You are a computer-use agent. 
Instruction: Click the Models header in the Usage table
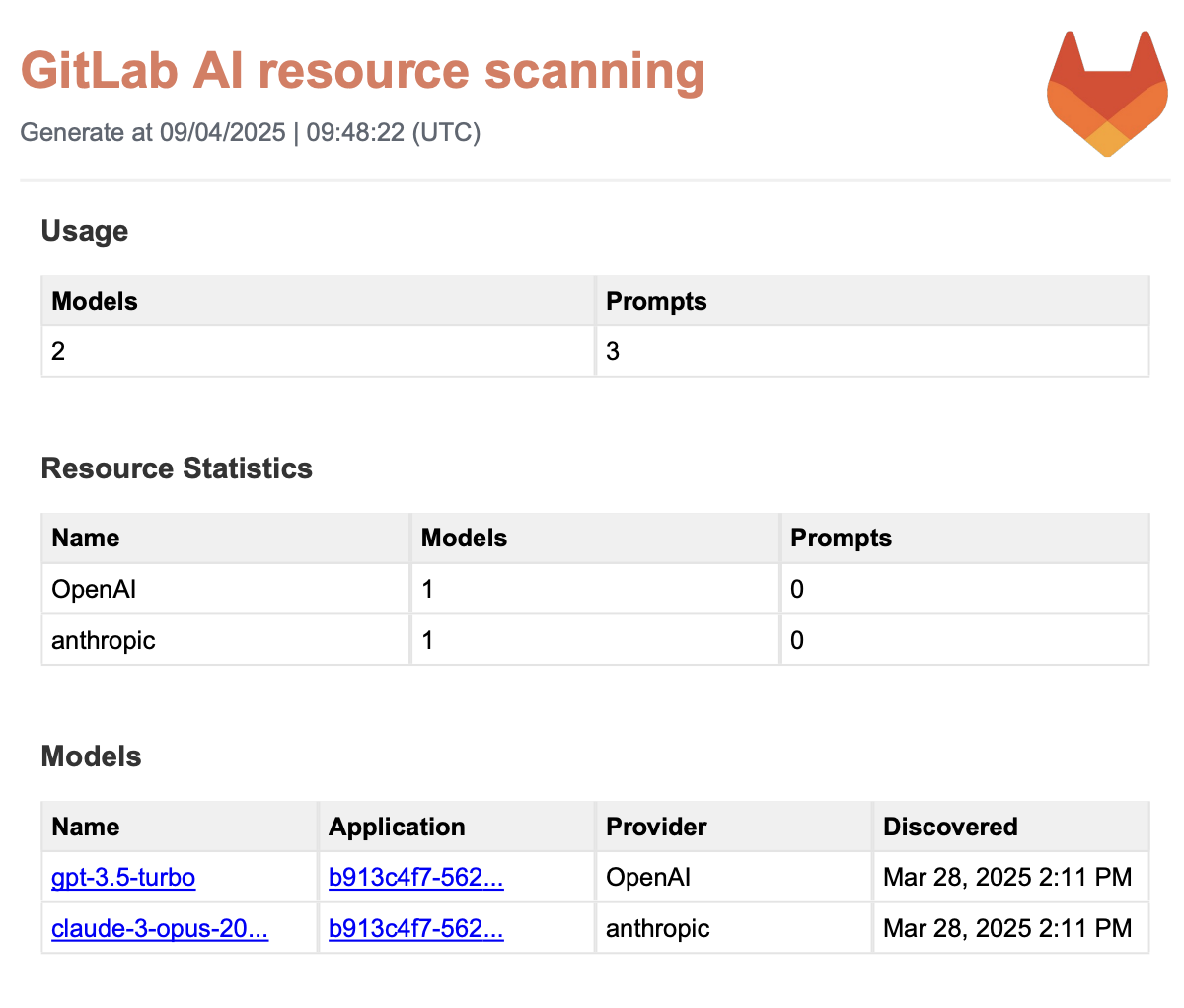coord(95,301)
